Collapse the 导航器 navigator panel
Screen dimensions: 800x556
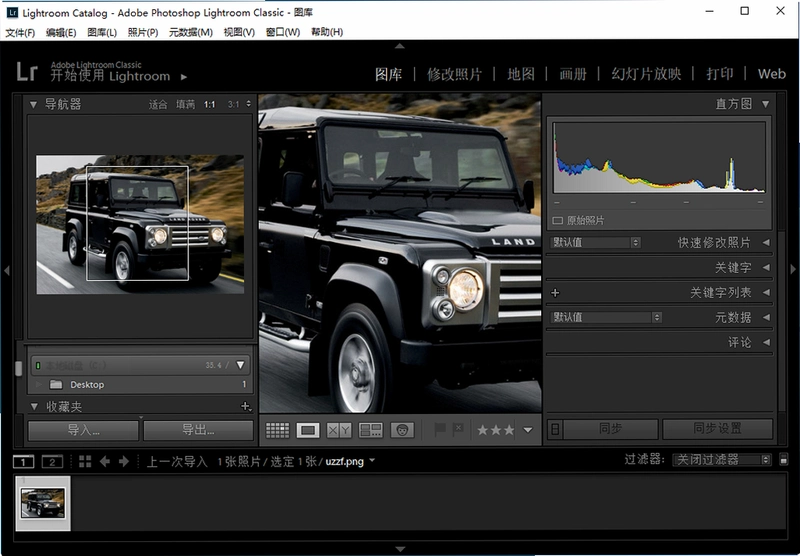coord(33,105)
